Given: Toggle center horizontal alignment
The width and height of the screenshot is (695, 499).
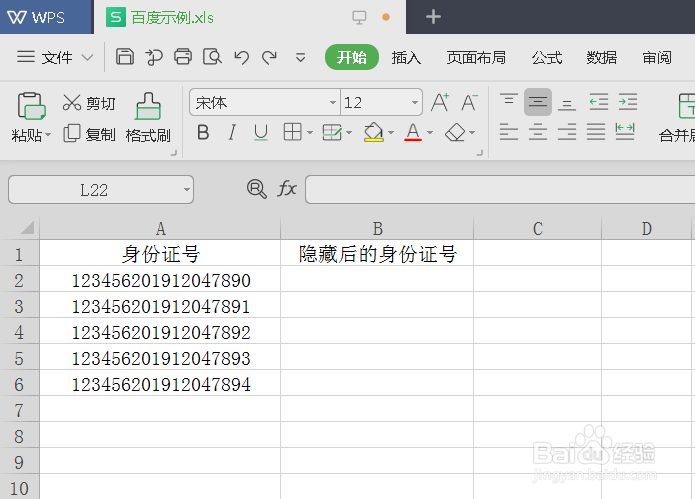Looking at the screenshot, I should coord(538,132).
